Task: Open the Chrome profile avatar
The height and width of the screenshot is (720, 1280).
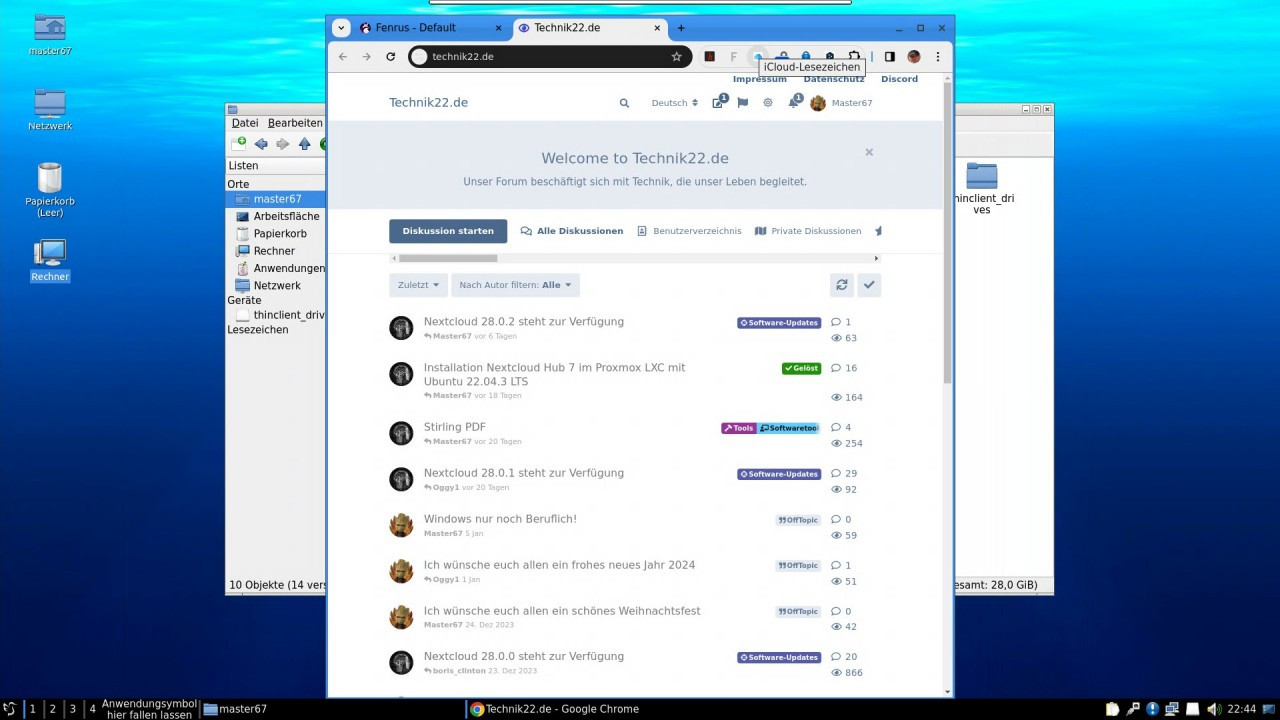Action: 914,57
